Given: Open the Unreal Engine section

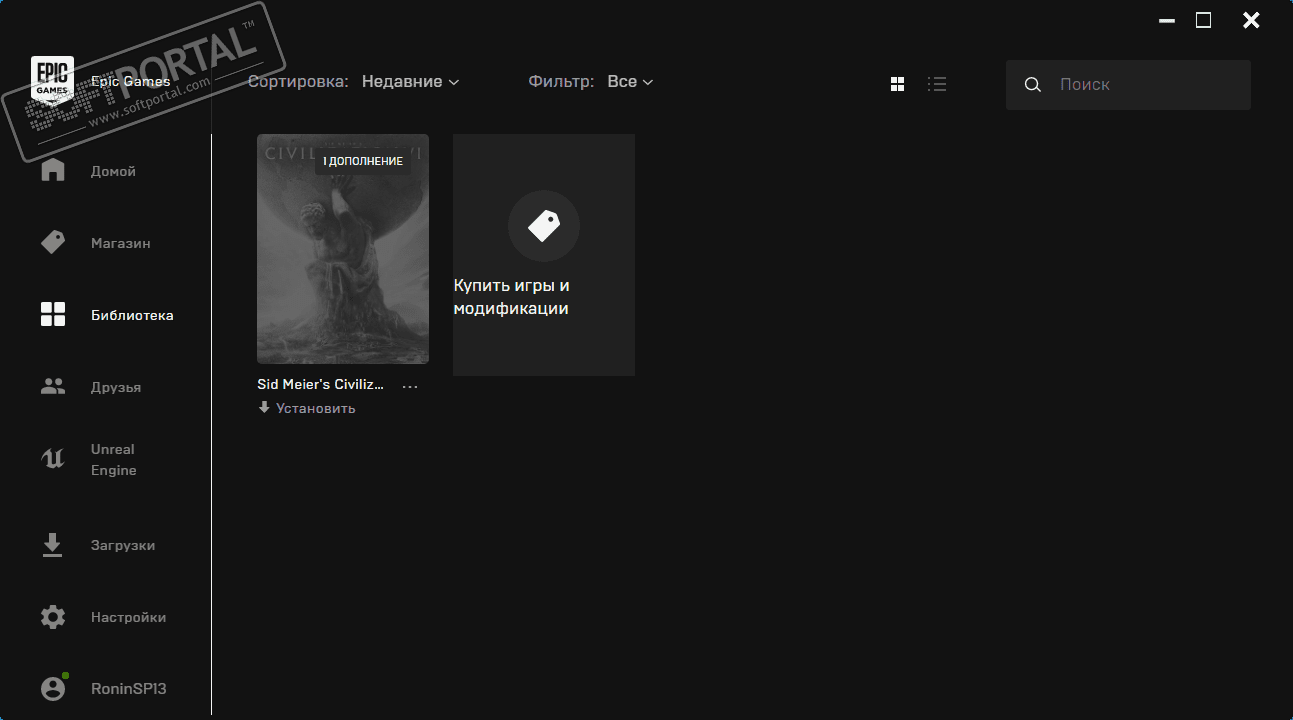Looking at the screenshot, I should click(114, 460).
